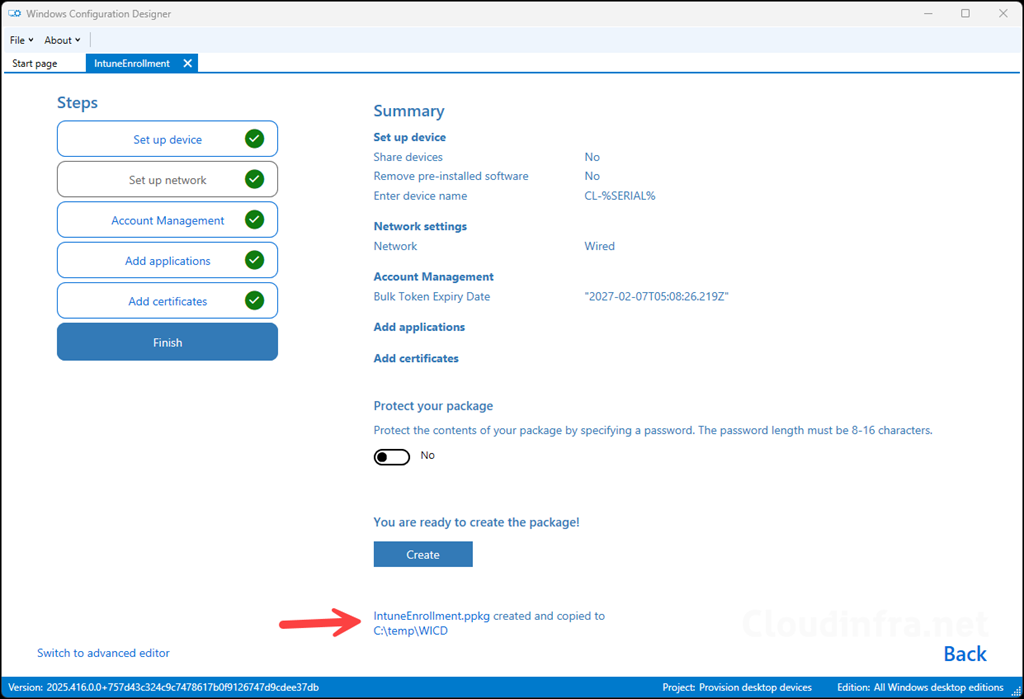Open the Add applications step
Viewport: 1024px width, 699px height.
tap(167, 261)
